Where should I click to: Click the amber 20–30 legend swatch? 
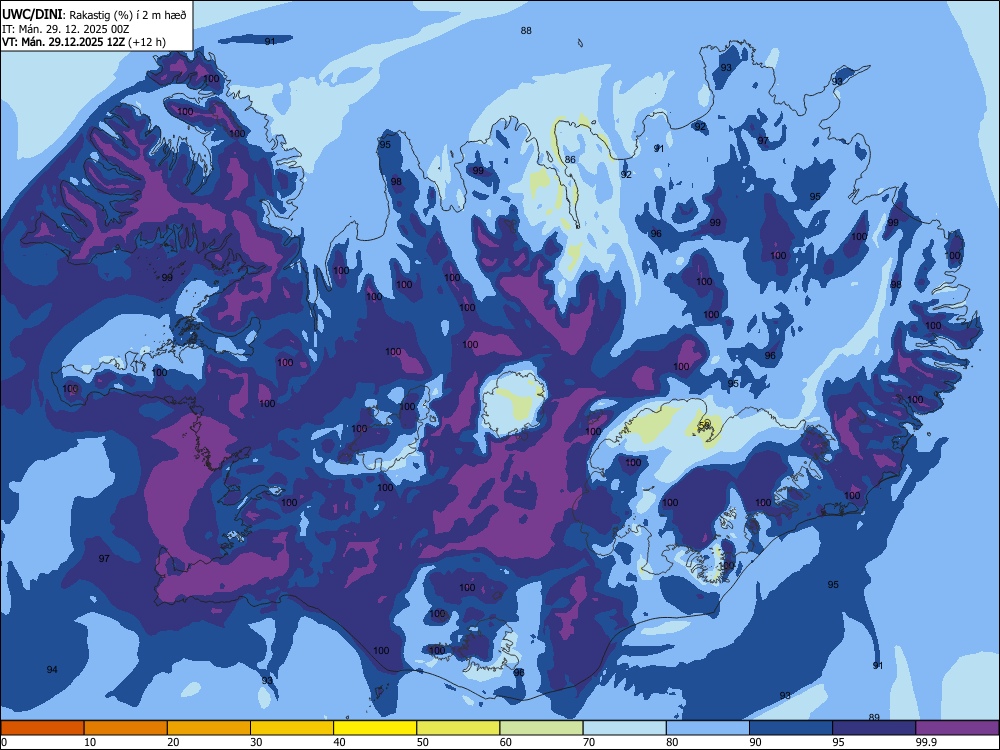point(209,728)
